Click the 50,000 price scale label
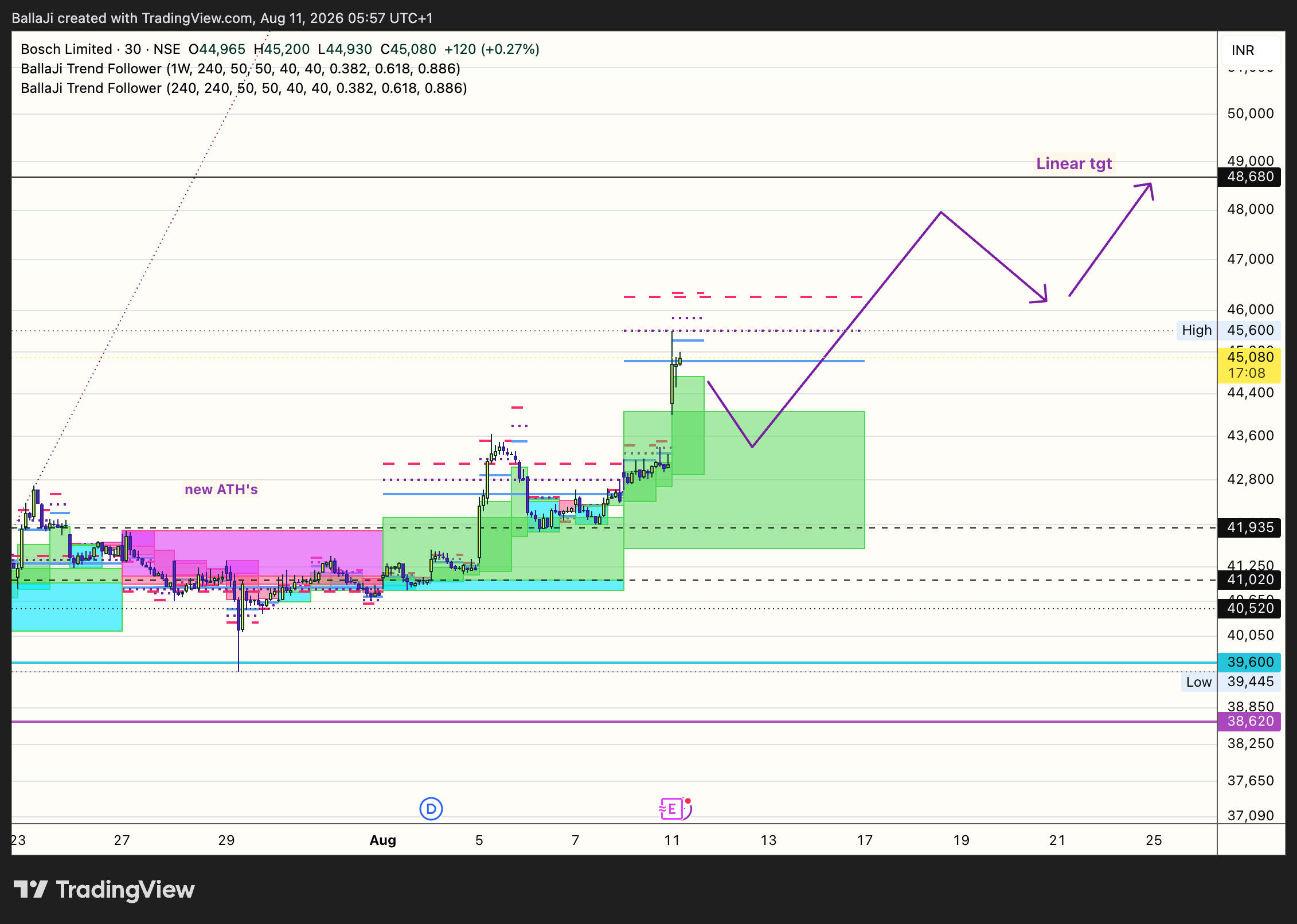The height and width of the screenshot is (924, 1297). (1251, 113)
